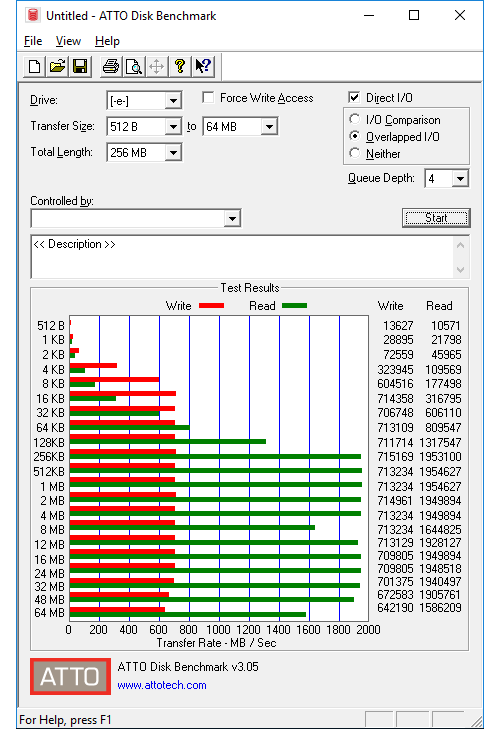Click the ATTO app icon in the title bar
The width and height of the screenshot is (500, 729).
[x=33, y=15]
